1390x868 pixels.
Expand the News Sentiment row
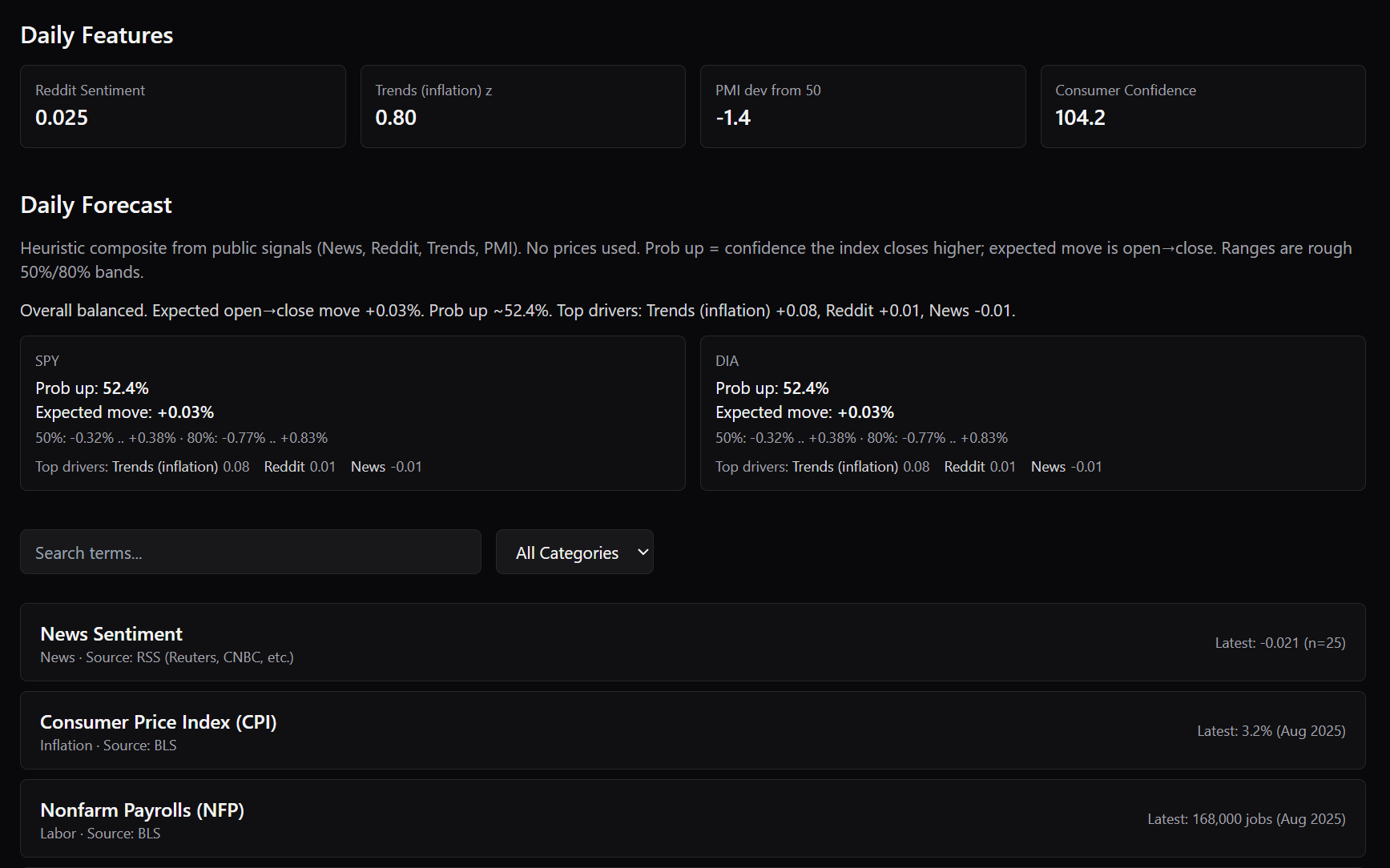[x=692, y=642]
